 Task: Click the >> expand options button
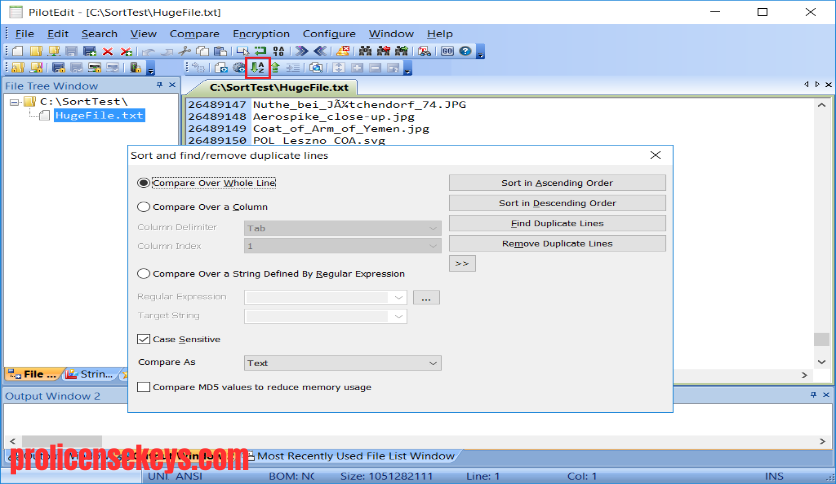(462, 263)
